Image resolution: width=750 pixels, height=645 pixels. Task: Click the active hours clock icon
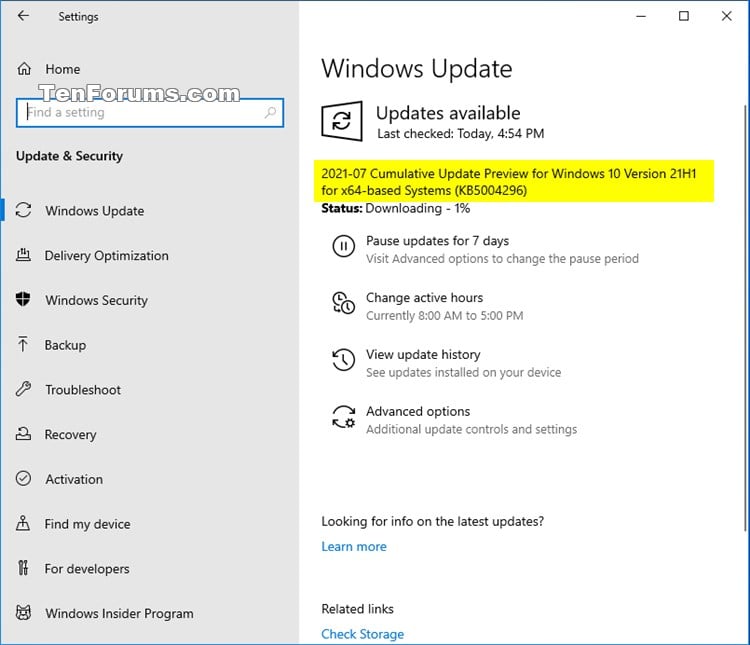pos(343,303)
